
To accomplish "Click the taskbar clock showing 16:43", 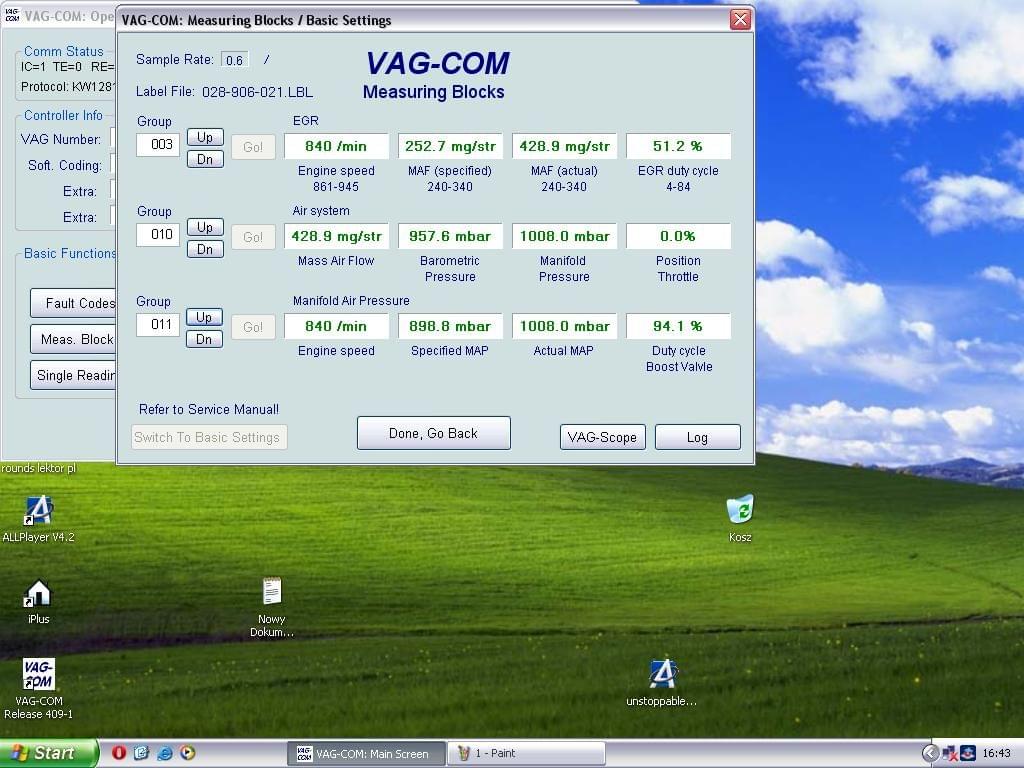I will (997, 754).
